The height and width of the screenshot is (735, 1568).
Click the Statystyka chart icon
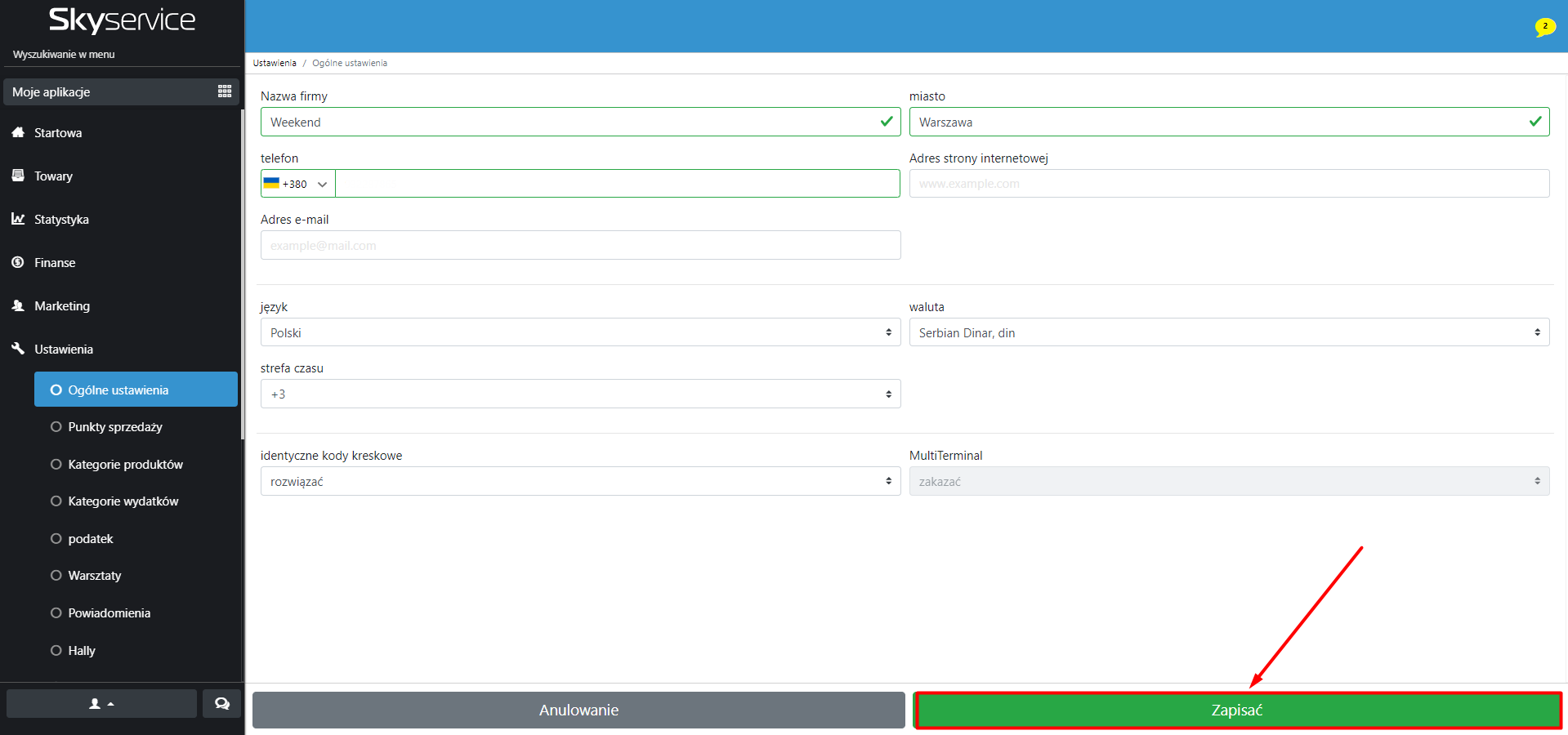tap(18, 219)
